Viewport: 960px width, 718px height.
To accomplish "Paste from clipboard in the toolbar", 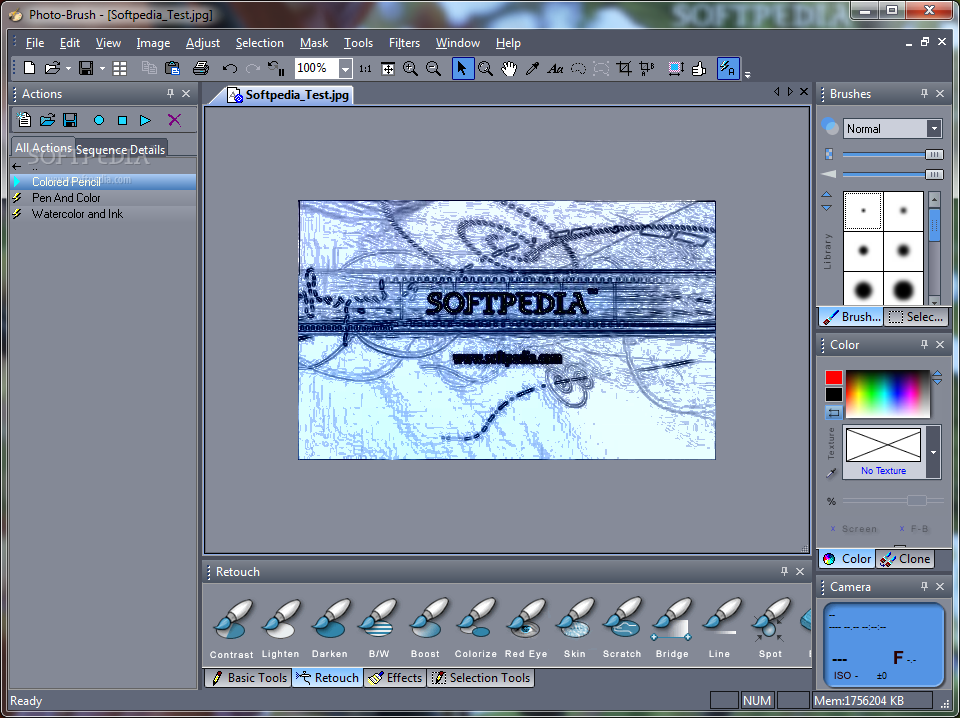I will coord(172,68).
